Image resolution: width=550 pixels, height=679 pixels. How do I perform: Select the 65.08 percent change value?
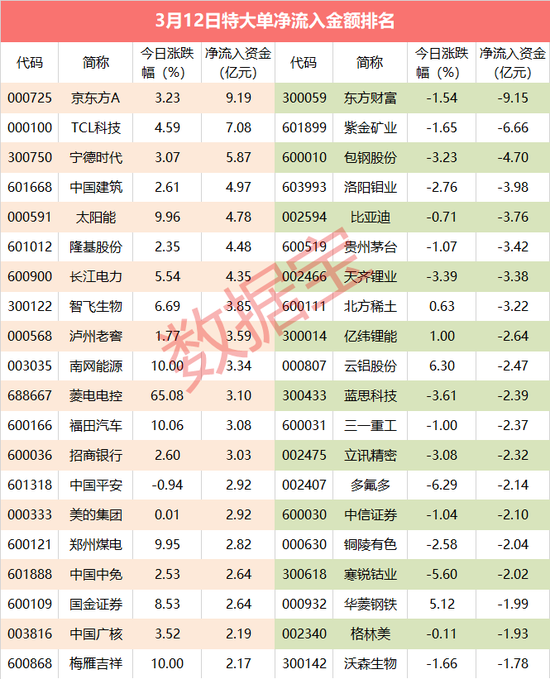click(x=167, y=395)
